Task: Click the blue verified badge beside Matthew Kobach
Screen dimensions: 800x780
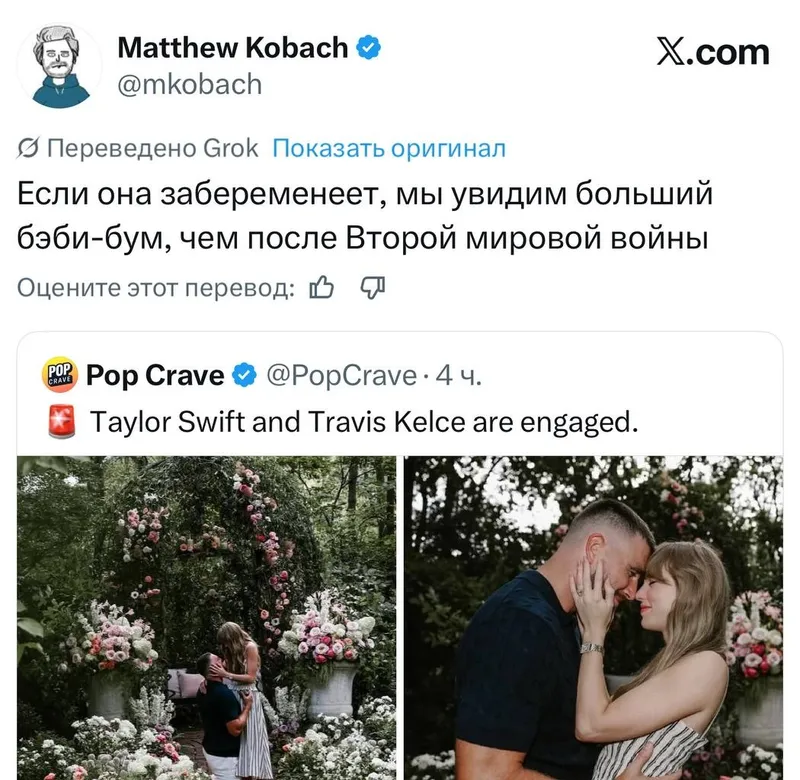Action: [x=368, y=47]
